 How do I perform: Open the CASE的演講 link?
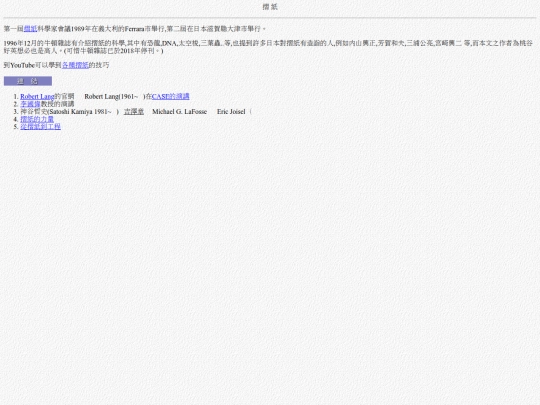click(x=170, y=96)
